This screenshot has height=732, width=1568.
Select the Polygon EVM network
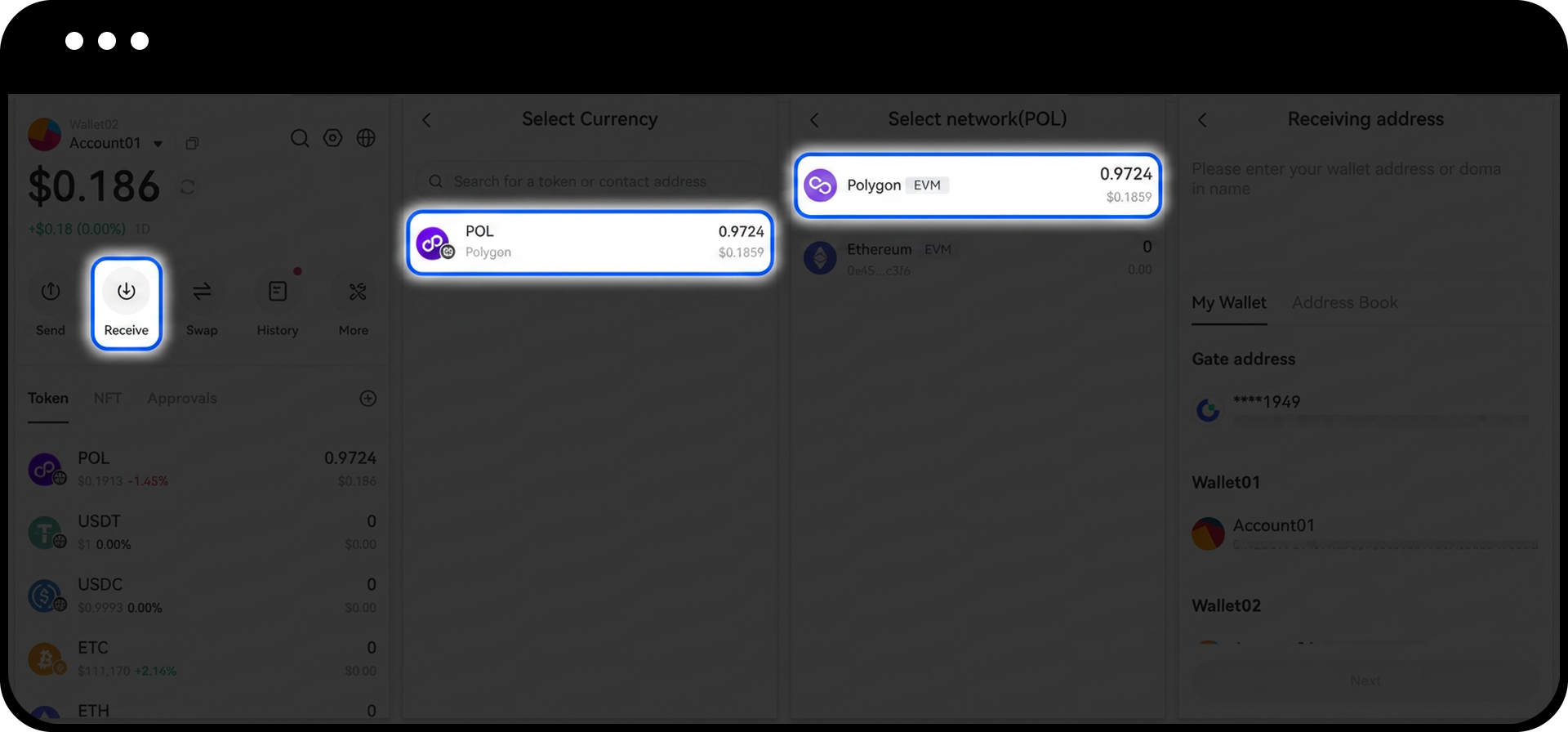coord(978,185)
